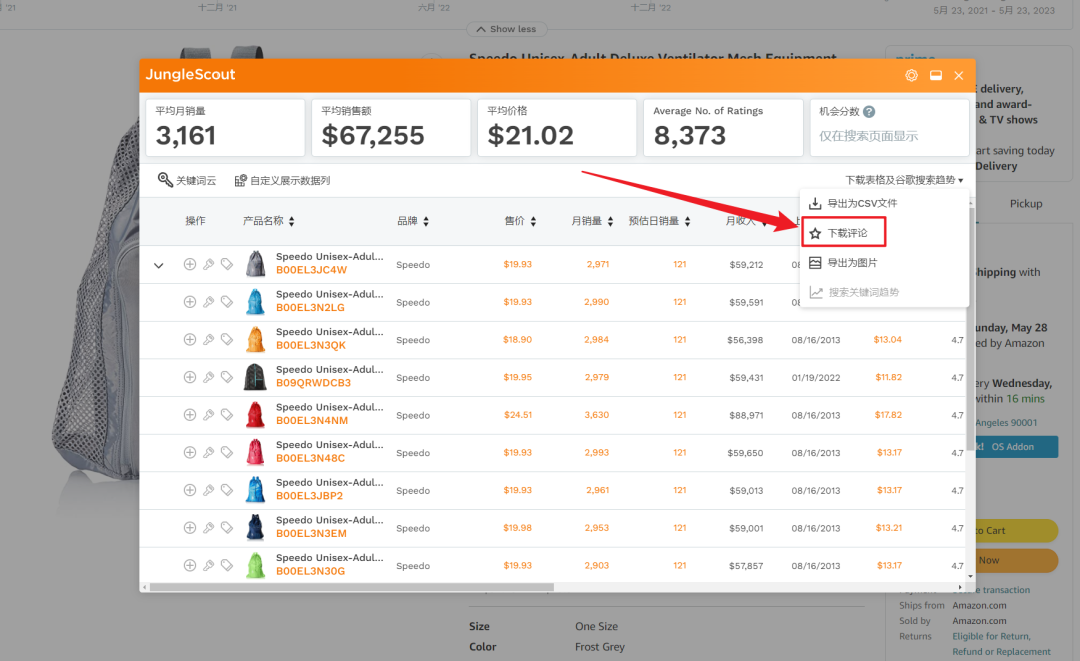Click 平均销售额 value $67,255
This screenshot has width=1080, height=661.
tap(373, 136)
